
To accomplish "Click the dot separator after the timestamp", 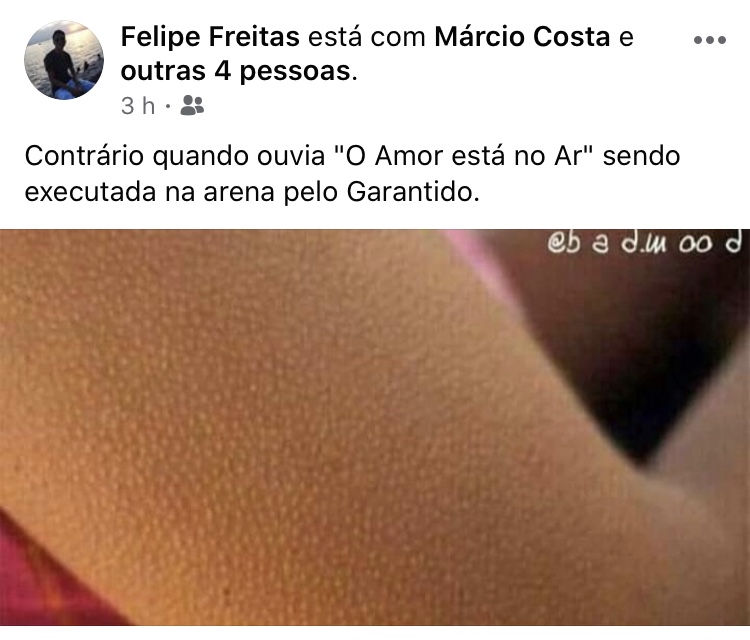I will click(168, 106).
